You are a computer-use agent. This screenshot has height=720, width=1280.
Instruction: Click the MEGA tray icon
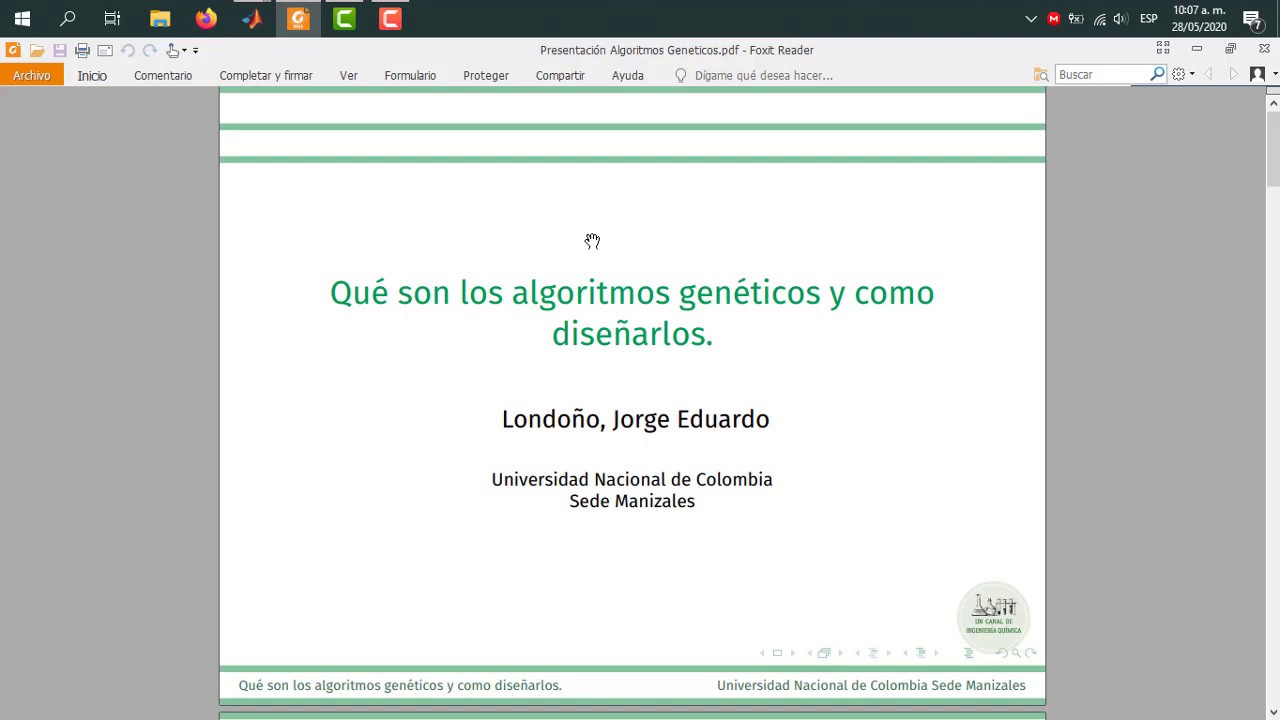pyautogui.click(x=1053, y=18)
